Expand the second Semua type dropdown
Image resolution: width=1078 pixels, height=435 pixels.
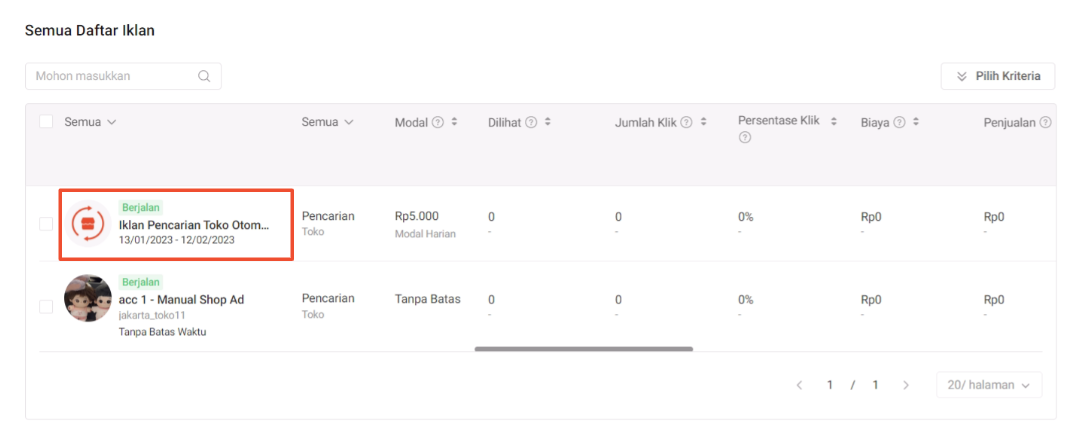(327, 122)
